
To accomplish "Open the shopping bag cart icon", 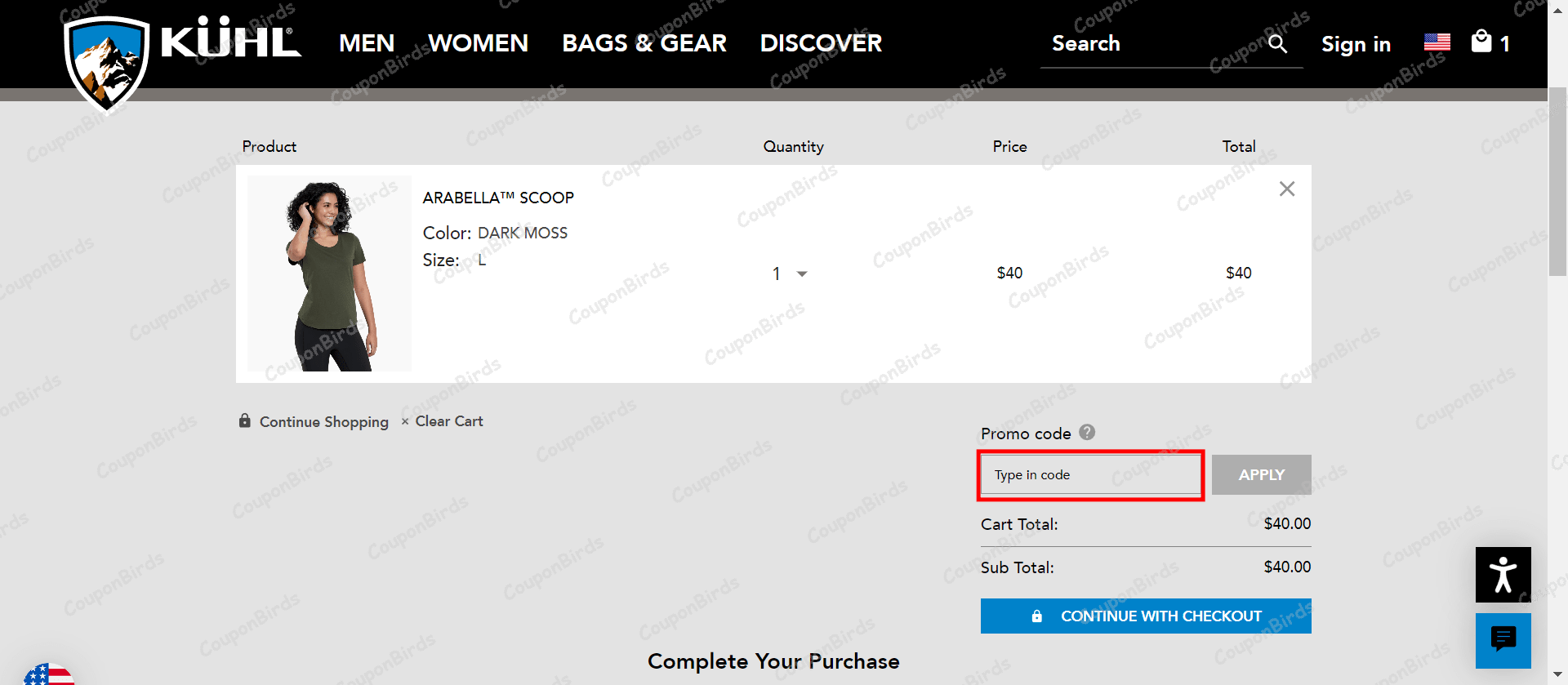I will [1482, 42].
